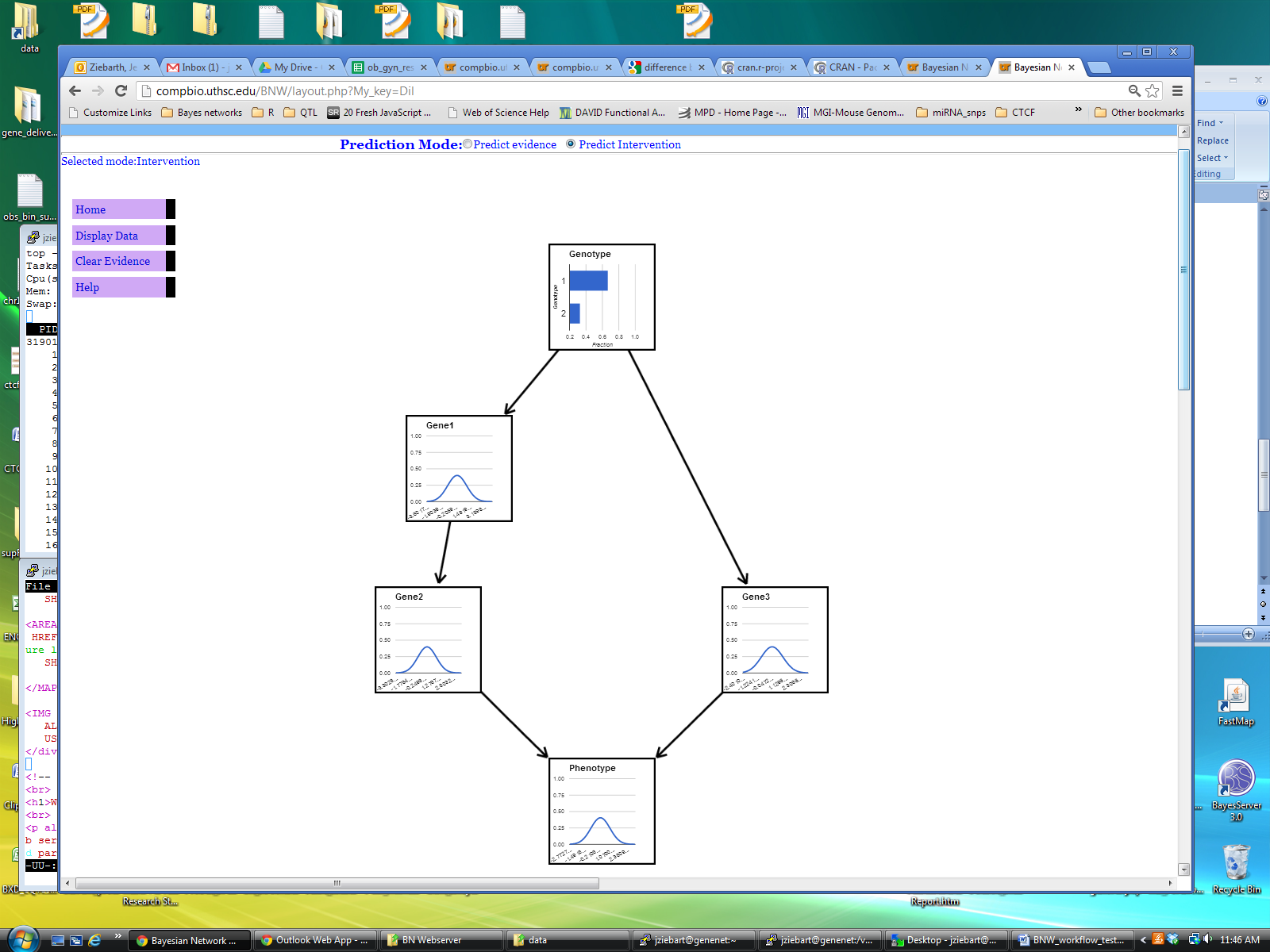Open the Find dropdown in Word

[1210, 123]
